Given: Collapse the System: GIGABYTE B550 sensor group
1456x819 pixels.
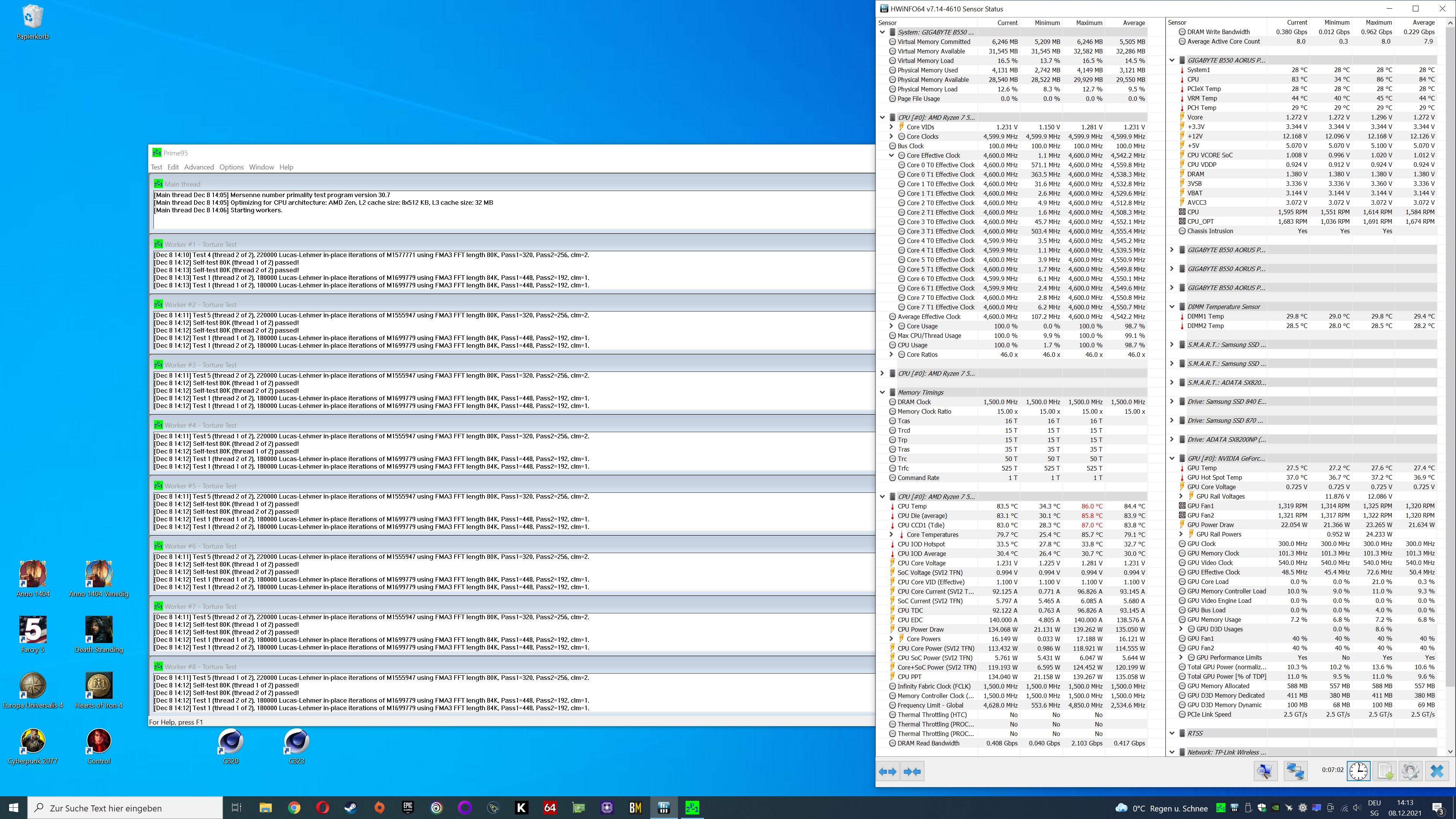Looking at the screenshot, I should click(882, 32).
